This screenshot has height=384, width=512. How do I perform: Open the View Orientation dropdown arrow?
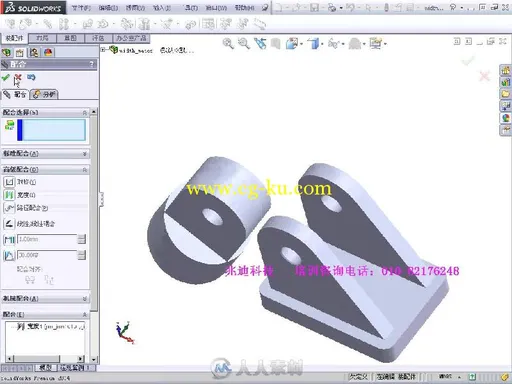click(302, 44)
